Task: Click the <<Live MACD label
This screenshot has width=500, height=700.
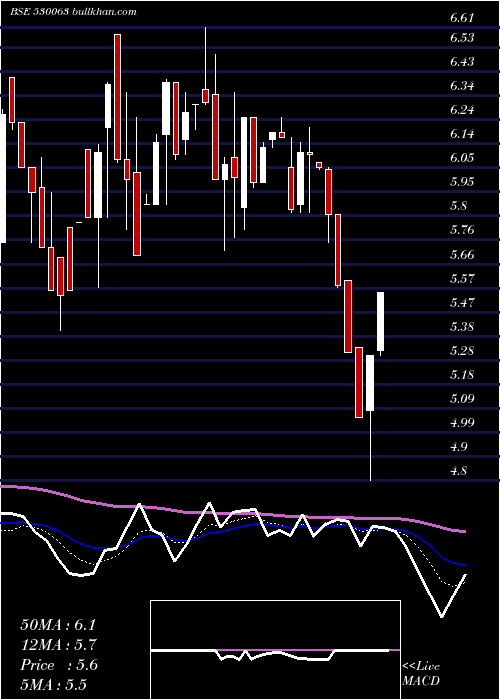Action: 421,674
